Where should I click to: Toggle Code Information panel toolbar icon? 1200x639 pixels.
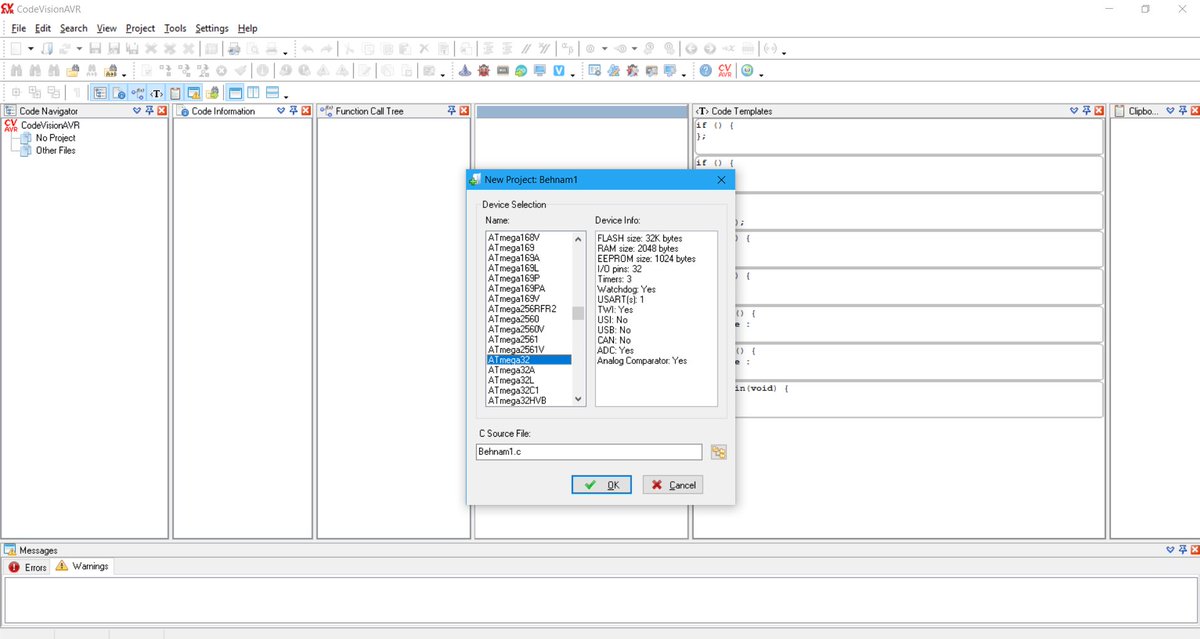(119, 93)
